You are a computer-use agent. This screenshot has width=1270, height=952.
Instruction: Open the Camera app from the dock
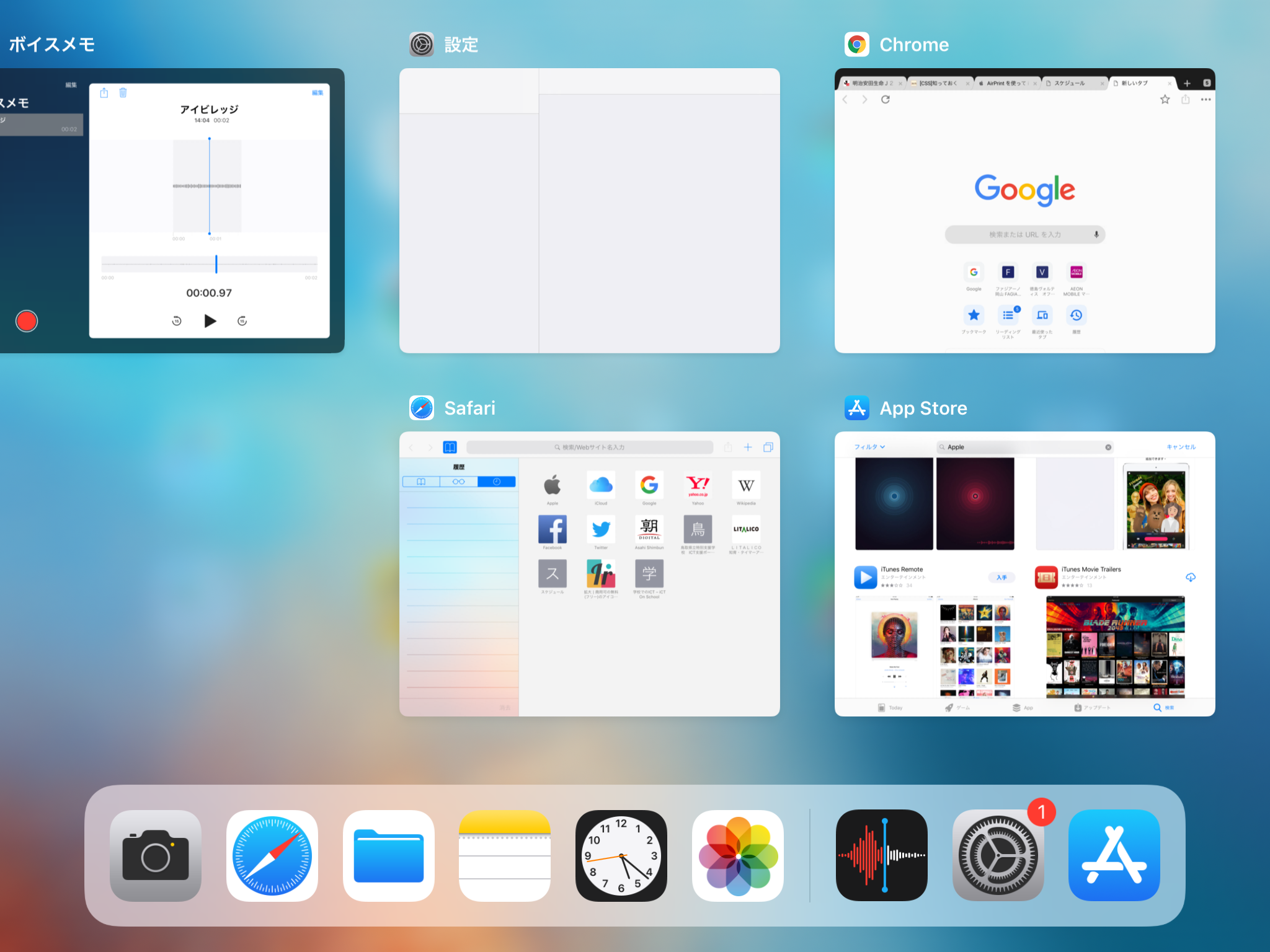(x=156, y=855)
